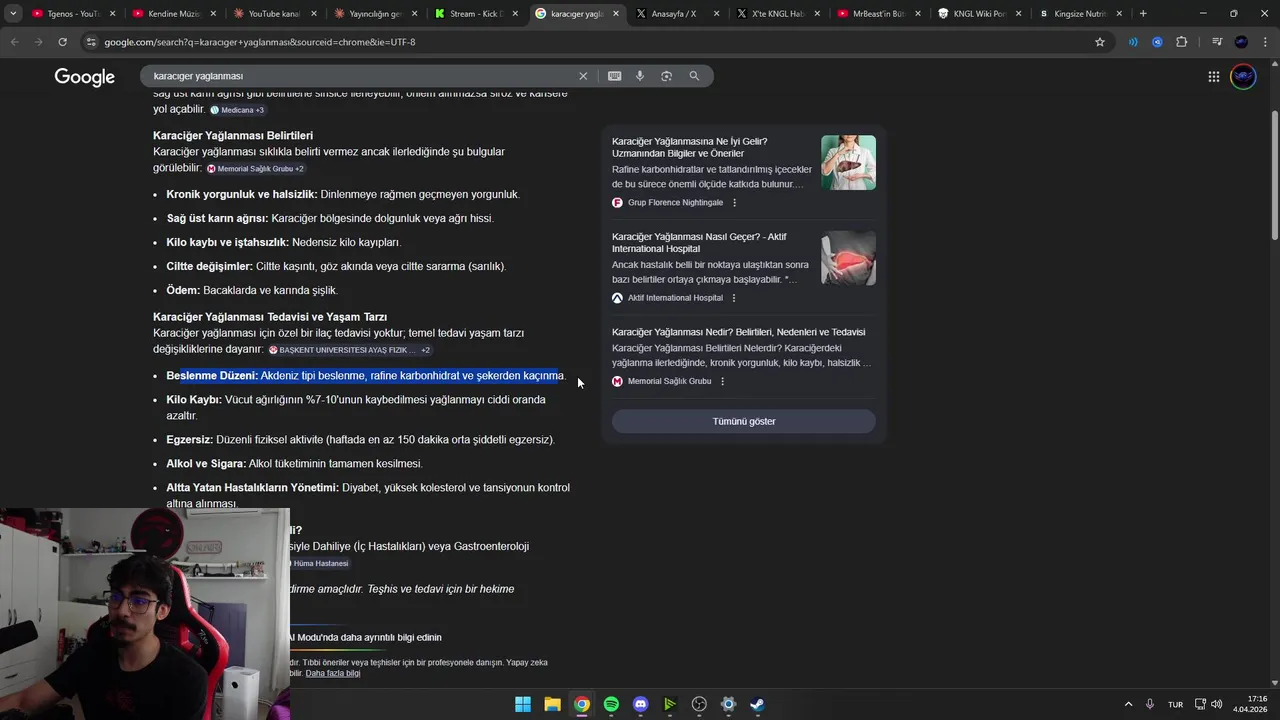Screen dimensions: 1280x720
Task: Open the Google logo homepage link
Action: [85, 78]
